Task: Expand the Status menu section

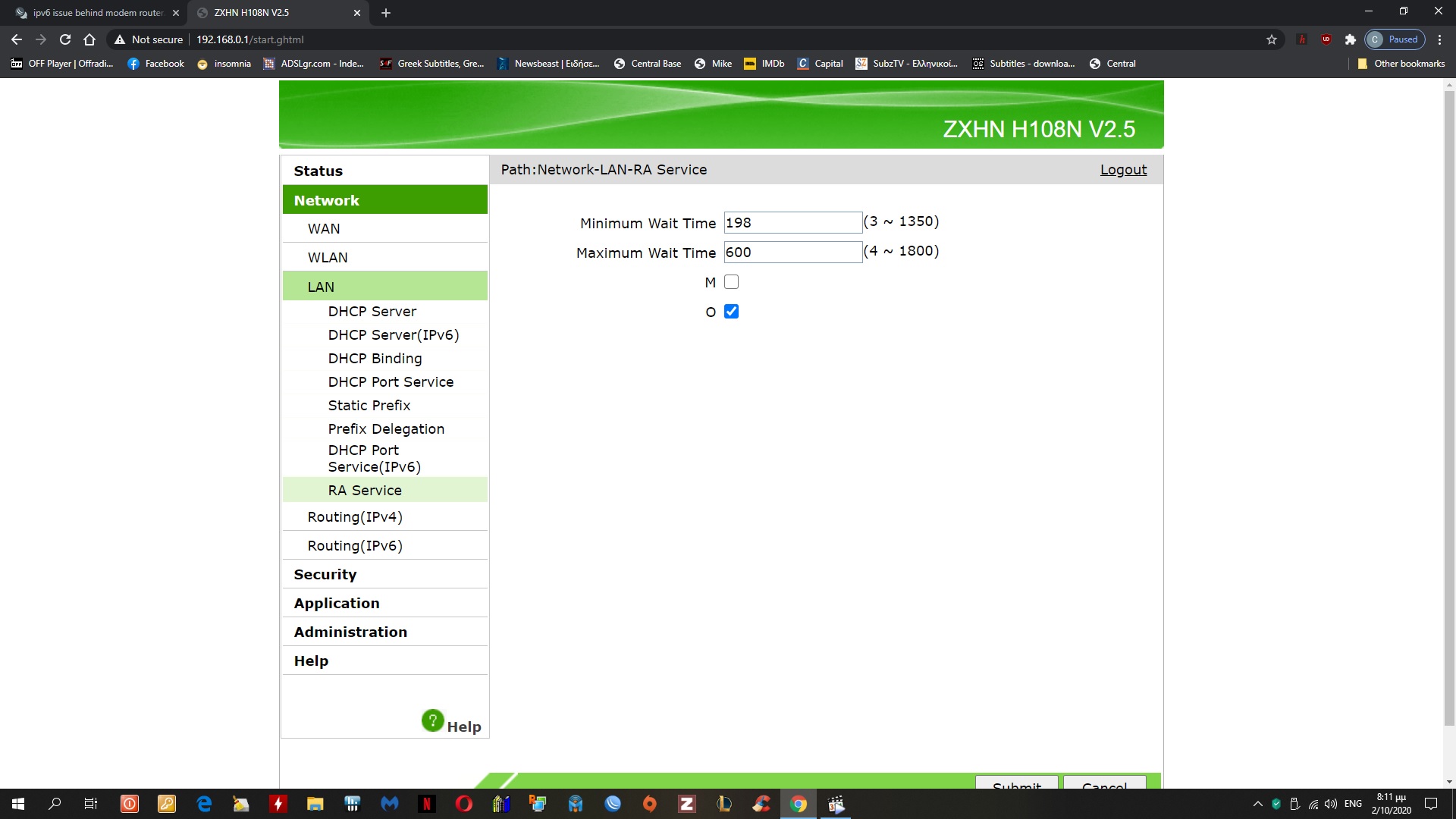Action: coord(318,171)
